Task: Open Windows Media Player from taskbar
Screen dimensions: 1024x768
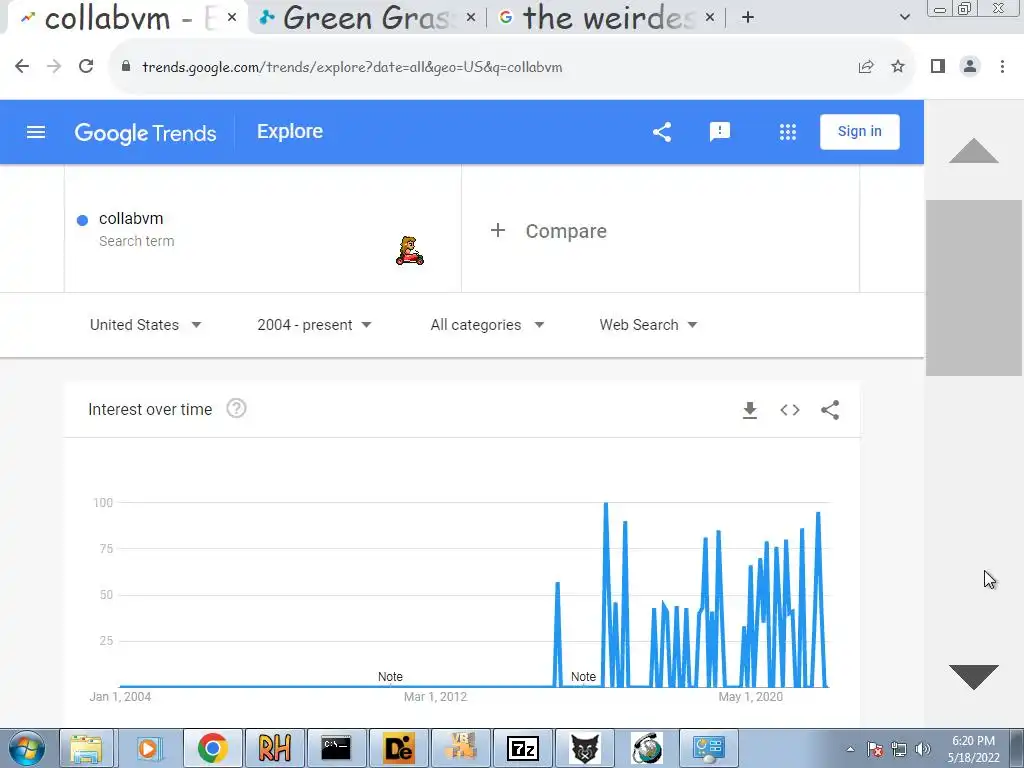Action: click(149, 748)
